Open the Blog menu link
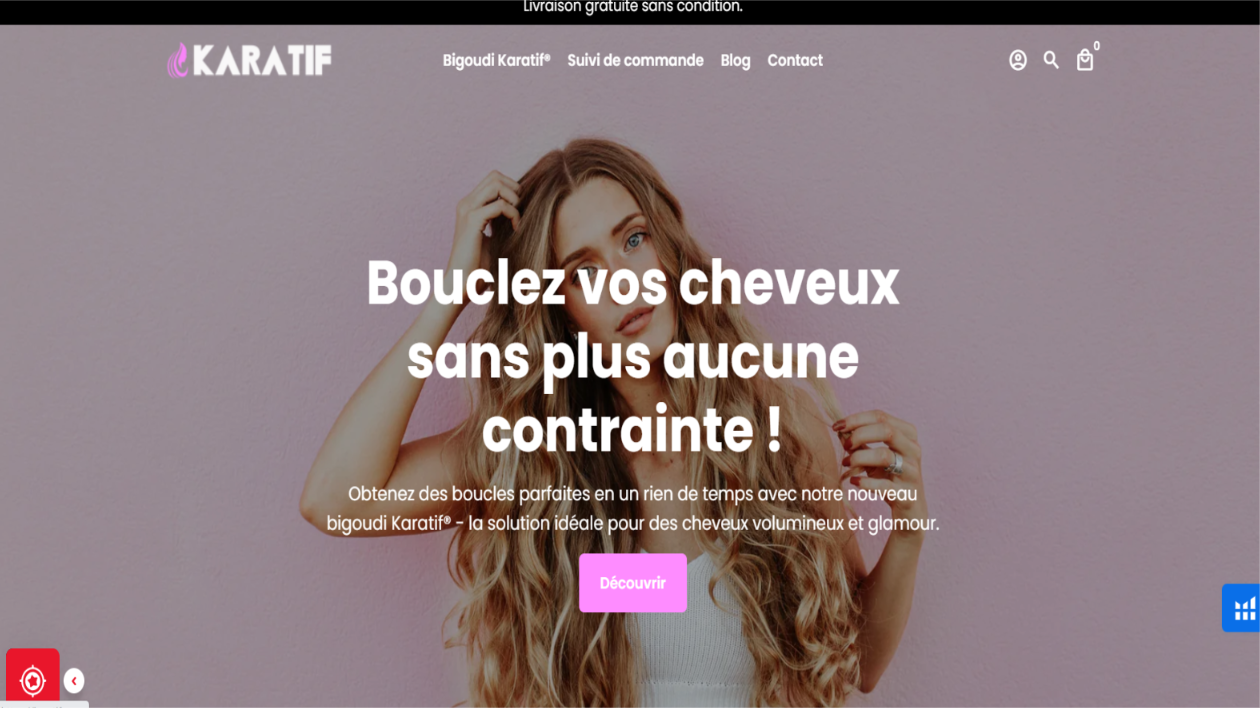 coord(735,61)
